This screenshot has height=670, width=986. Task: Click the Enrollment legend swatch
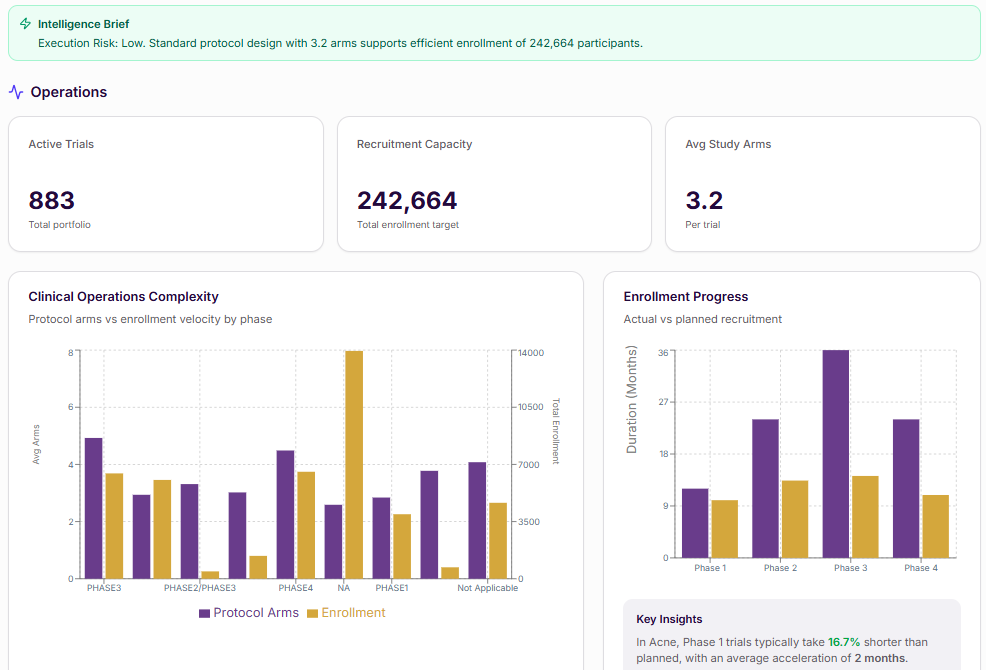coord(313,613)
